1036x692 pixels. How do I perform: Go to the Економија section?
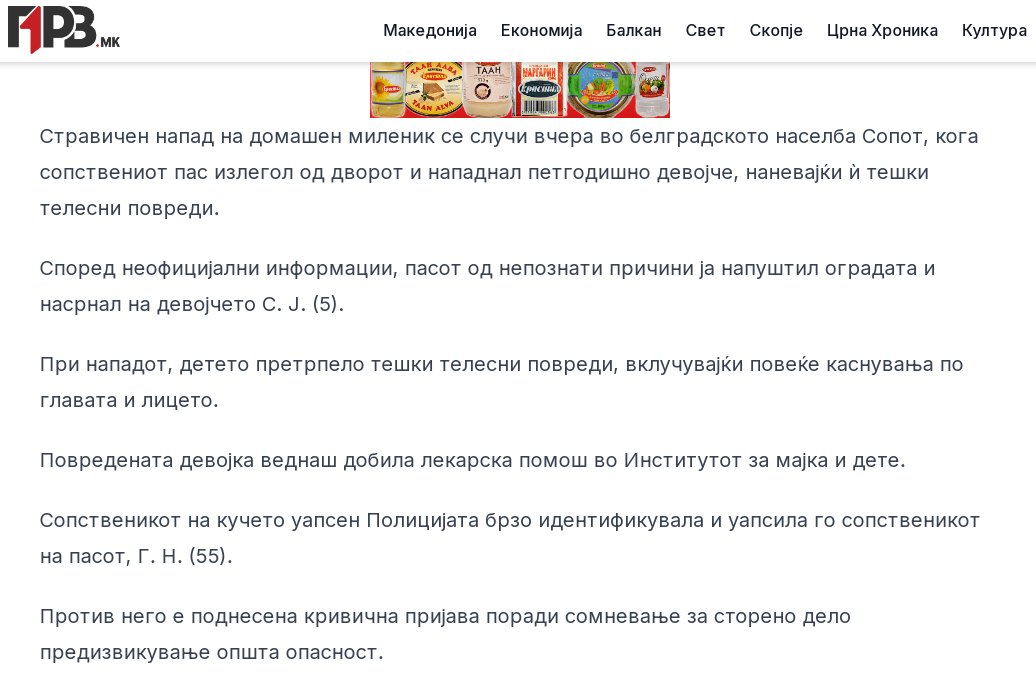[541, 30]
